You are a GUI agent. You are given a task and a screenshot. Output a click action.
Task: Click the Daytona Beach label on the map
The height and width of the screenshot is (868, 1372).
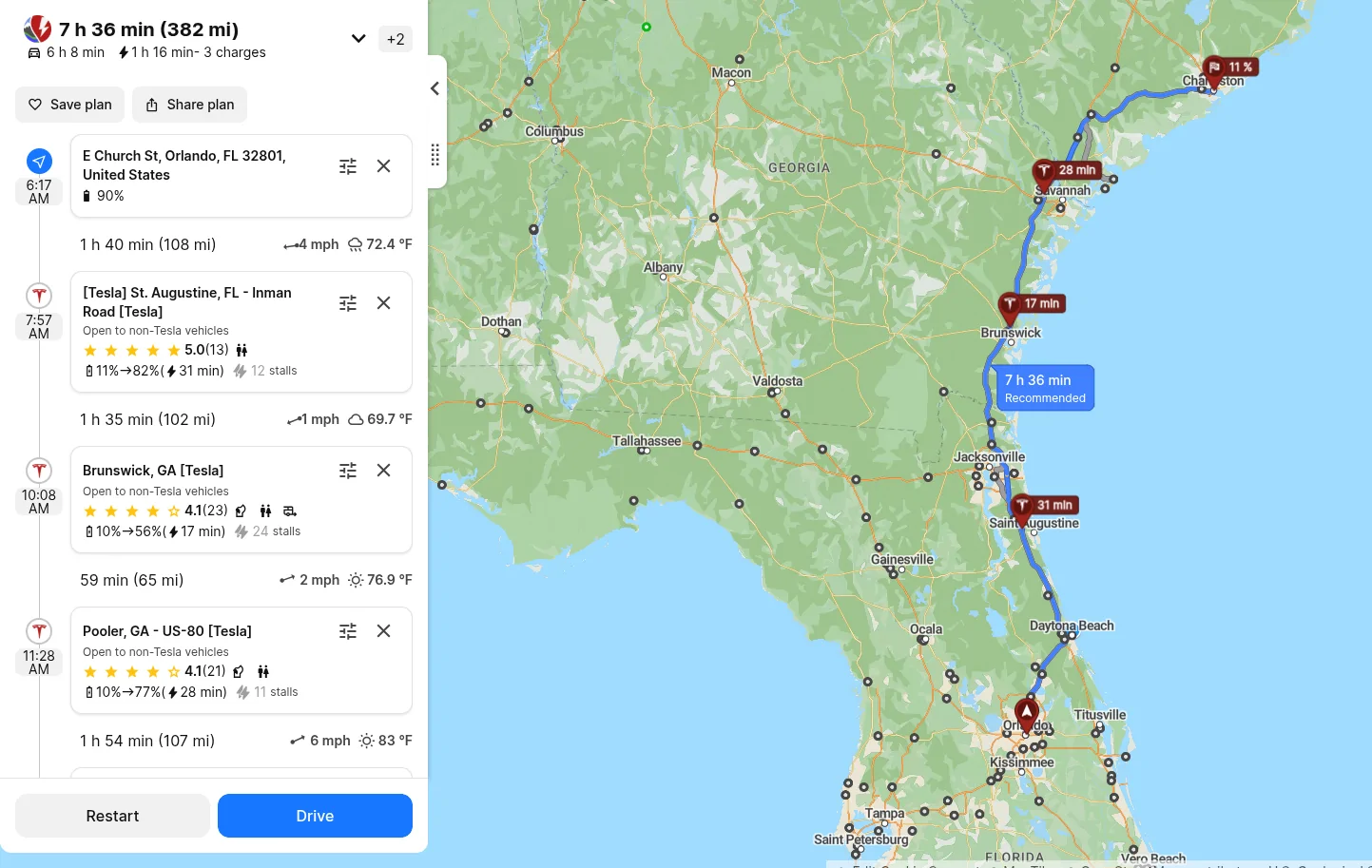click(1072, 626)
